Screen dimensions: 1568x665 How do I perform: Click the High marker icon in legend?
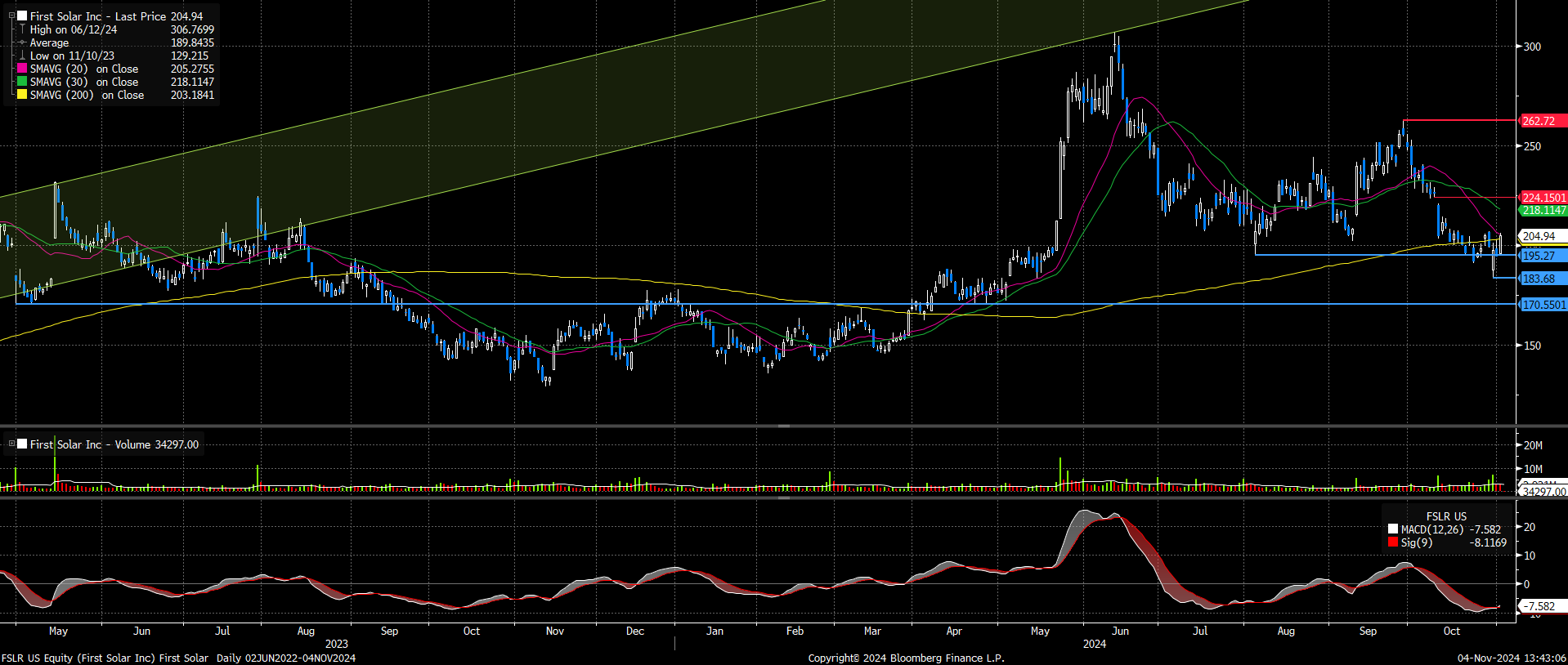(23, 29)
